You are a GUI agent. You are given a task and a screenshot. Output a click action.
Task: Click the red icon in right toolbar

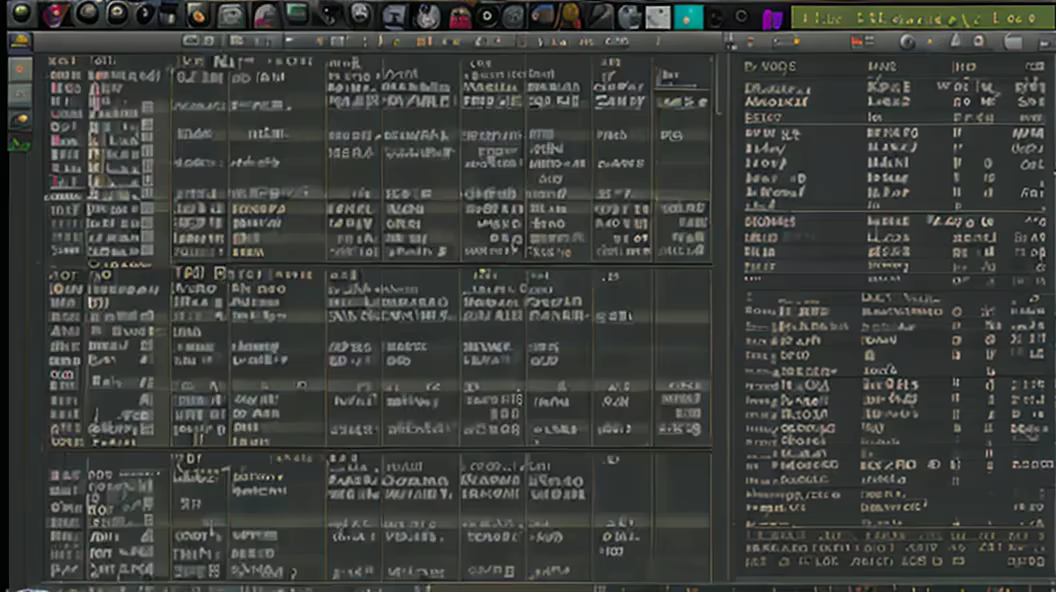(856, 42)
